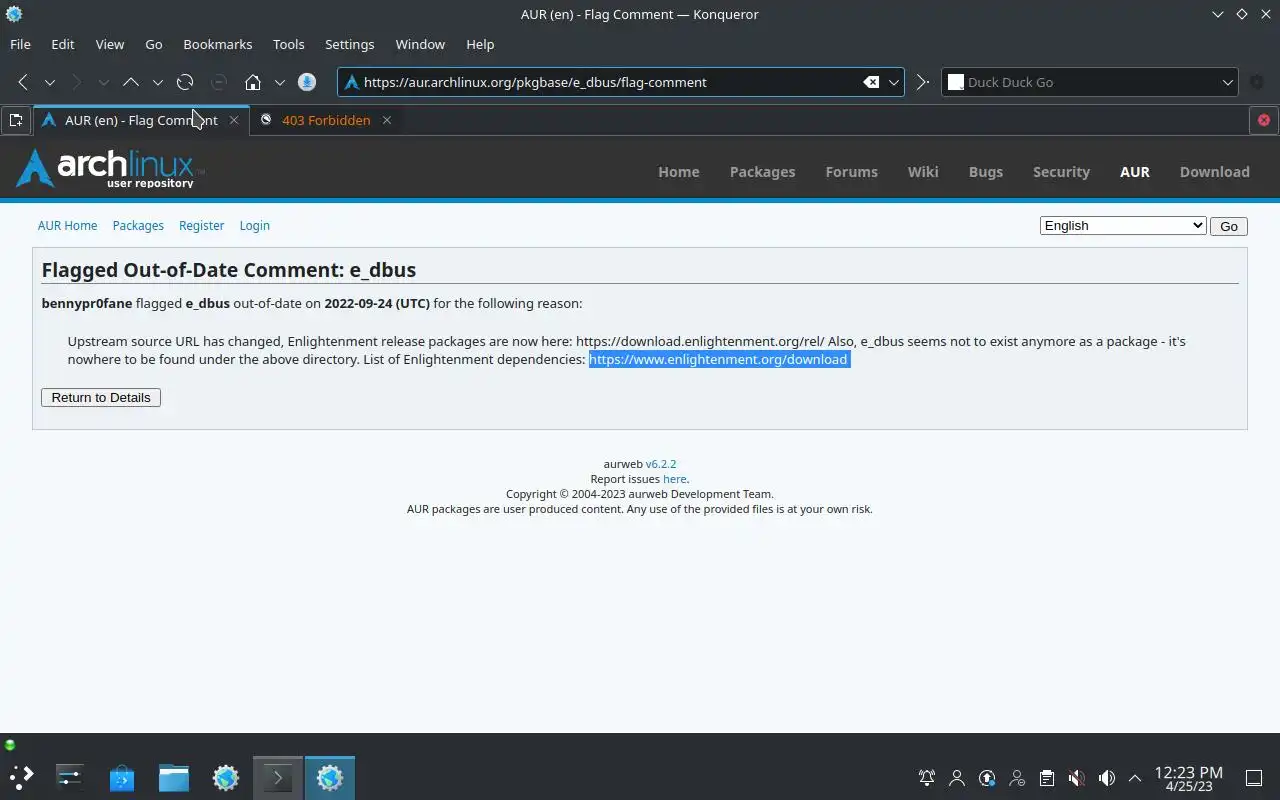Close the AUR Flag Comment tab

[234, 120]
